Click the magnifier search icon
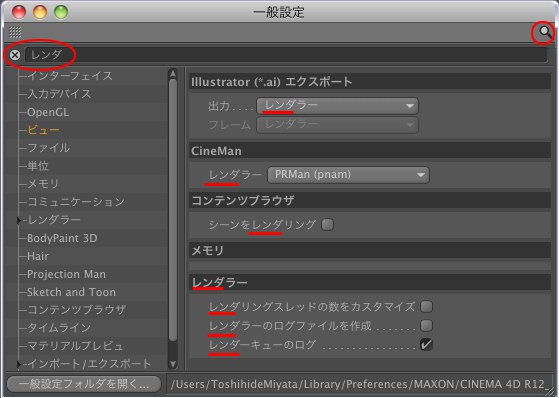Image resolution: width=559 pixels, height=398 pixels. [x=544, y=32]
